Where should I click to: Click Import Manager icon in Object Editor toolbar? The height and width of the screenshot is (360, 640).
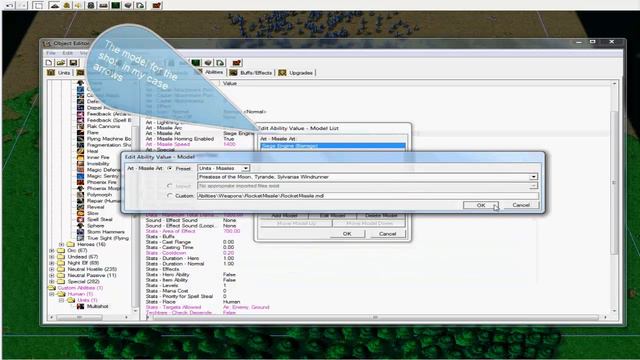coord(220,62)
